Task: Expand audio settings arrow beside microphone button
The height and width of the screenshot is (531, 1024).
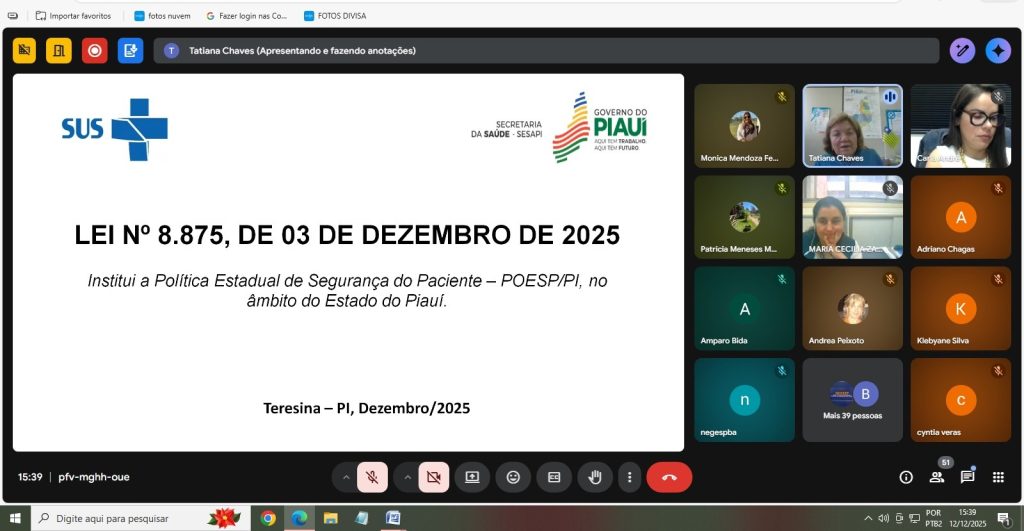Action: pyautogui.click(x=346, y=477)
